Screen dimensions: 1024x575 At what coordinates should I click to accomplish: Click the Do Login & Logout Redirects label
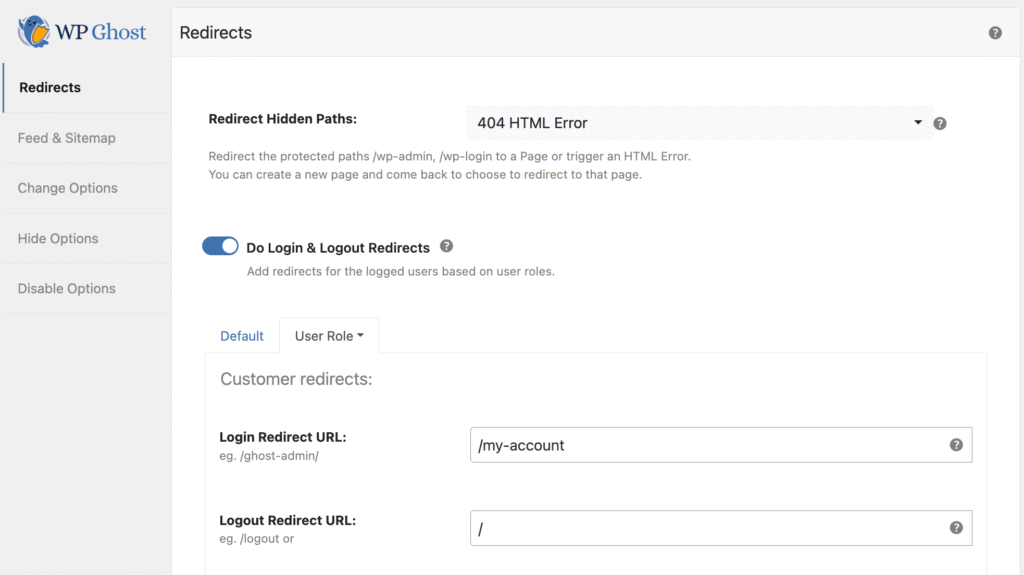(x=338, y=248)
